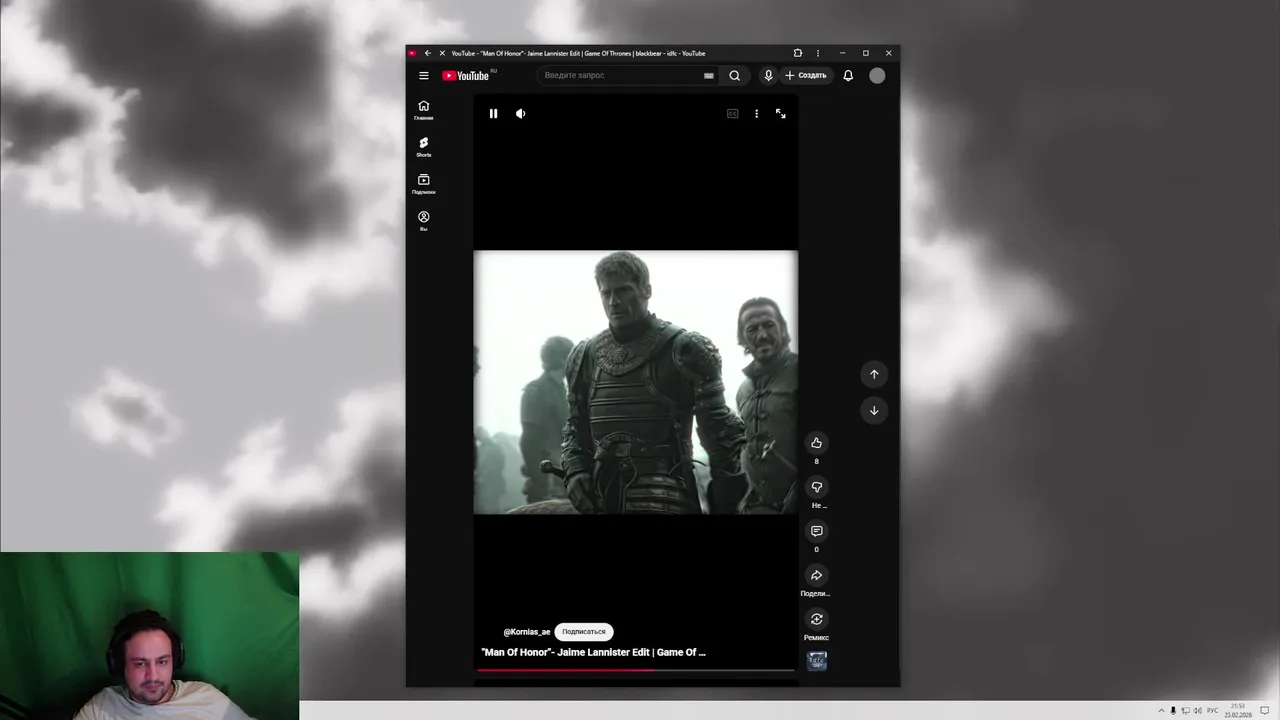Click the 'Подписаться' subscribe button

pos(584,632)
